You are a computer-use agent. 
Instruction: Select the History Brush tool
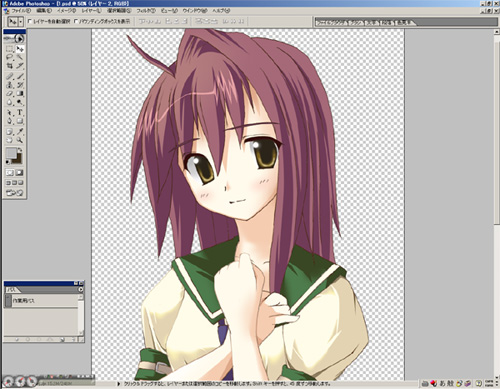[x=20, y=85]
